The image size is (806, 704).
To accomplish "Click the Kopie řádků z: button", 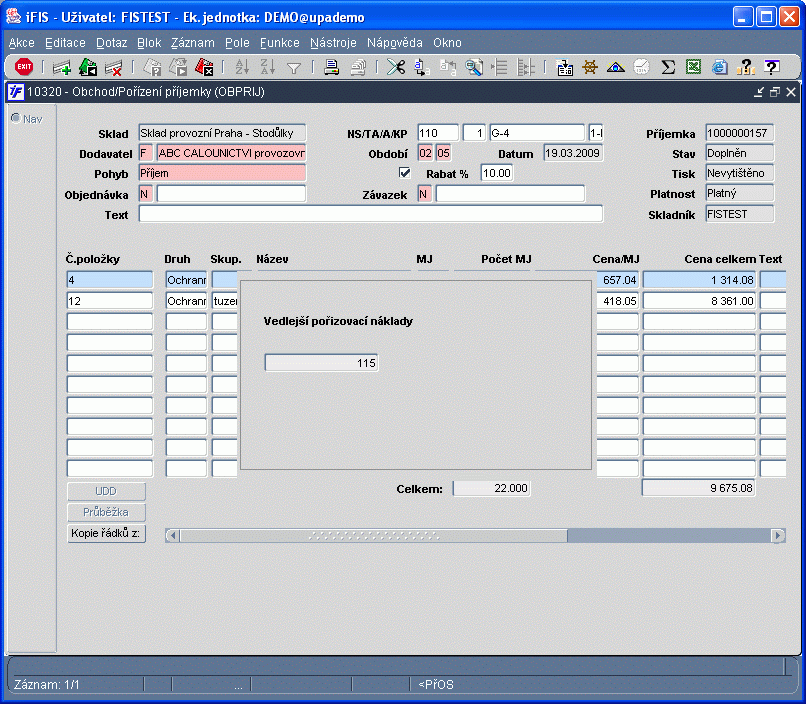I will click(106, 533).
